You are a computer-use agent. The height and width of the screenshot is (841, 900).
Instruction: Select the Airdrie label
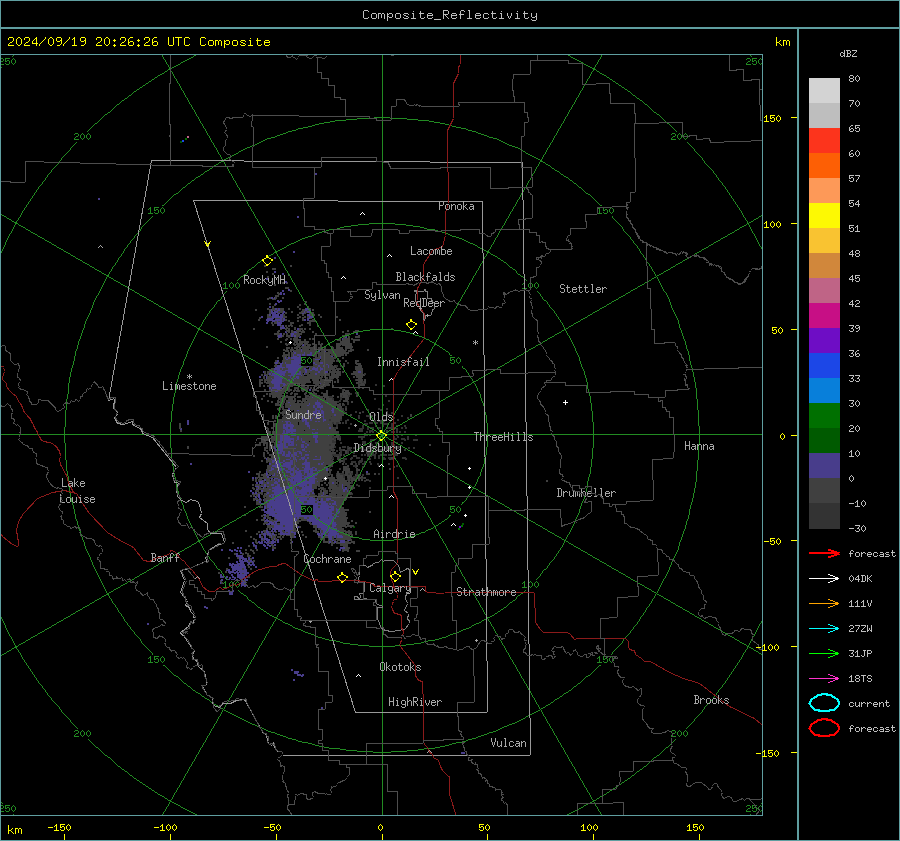394,534
